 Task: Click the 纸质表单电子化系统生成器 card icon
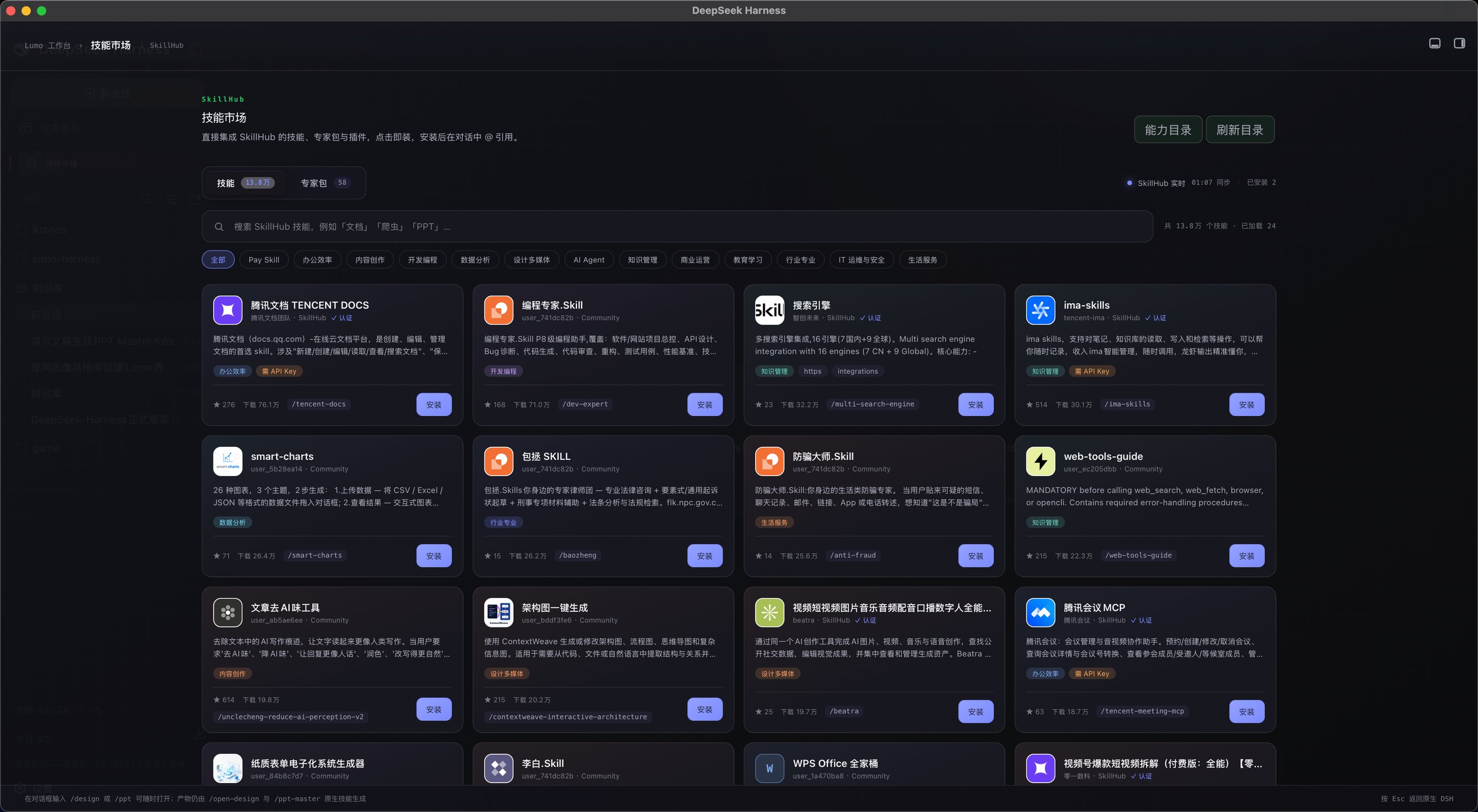(x=228, y=769)
